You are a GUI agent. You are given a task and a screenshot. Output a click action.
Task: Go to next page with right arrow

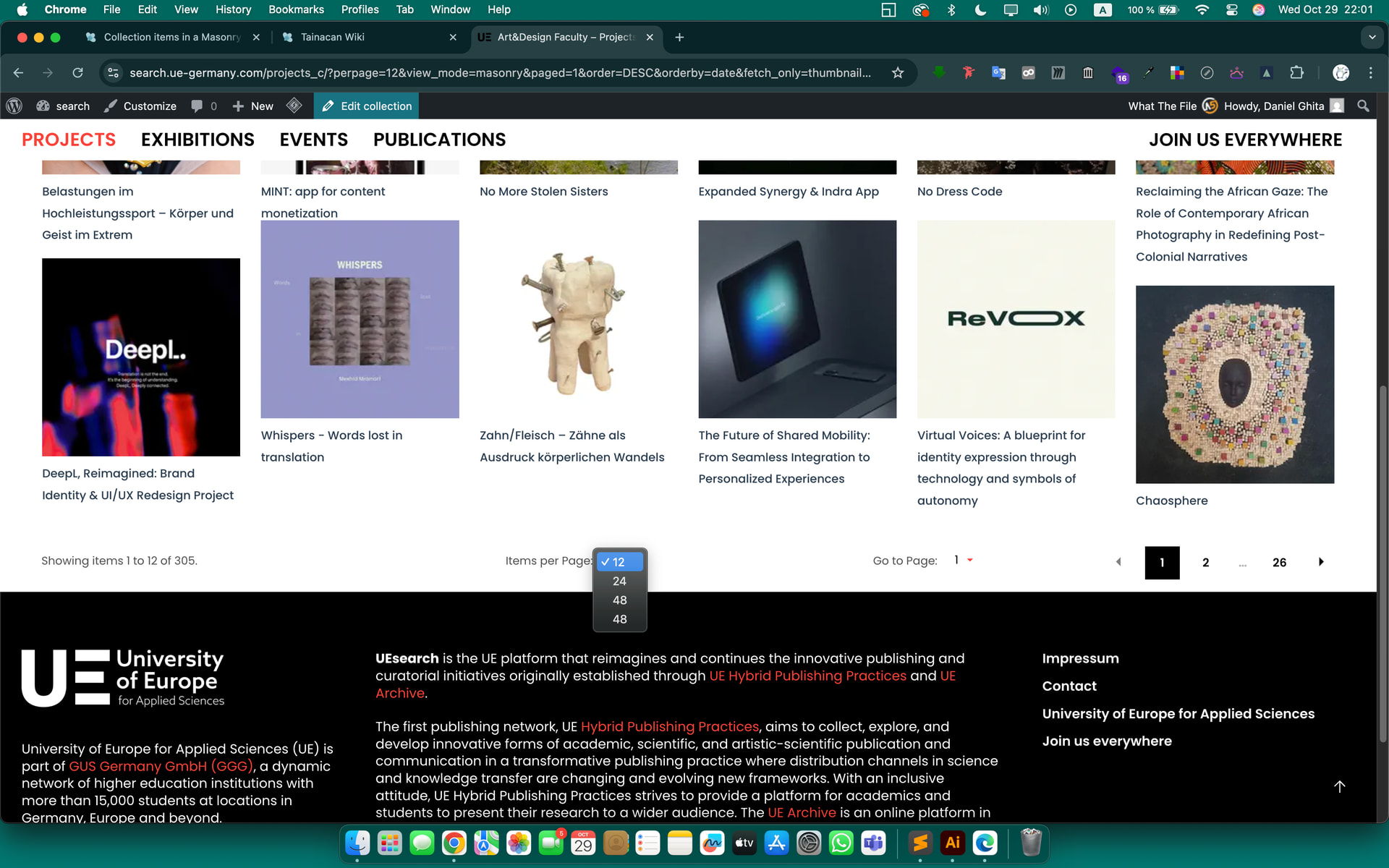pyautogui.click(x=1321, y=562)
